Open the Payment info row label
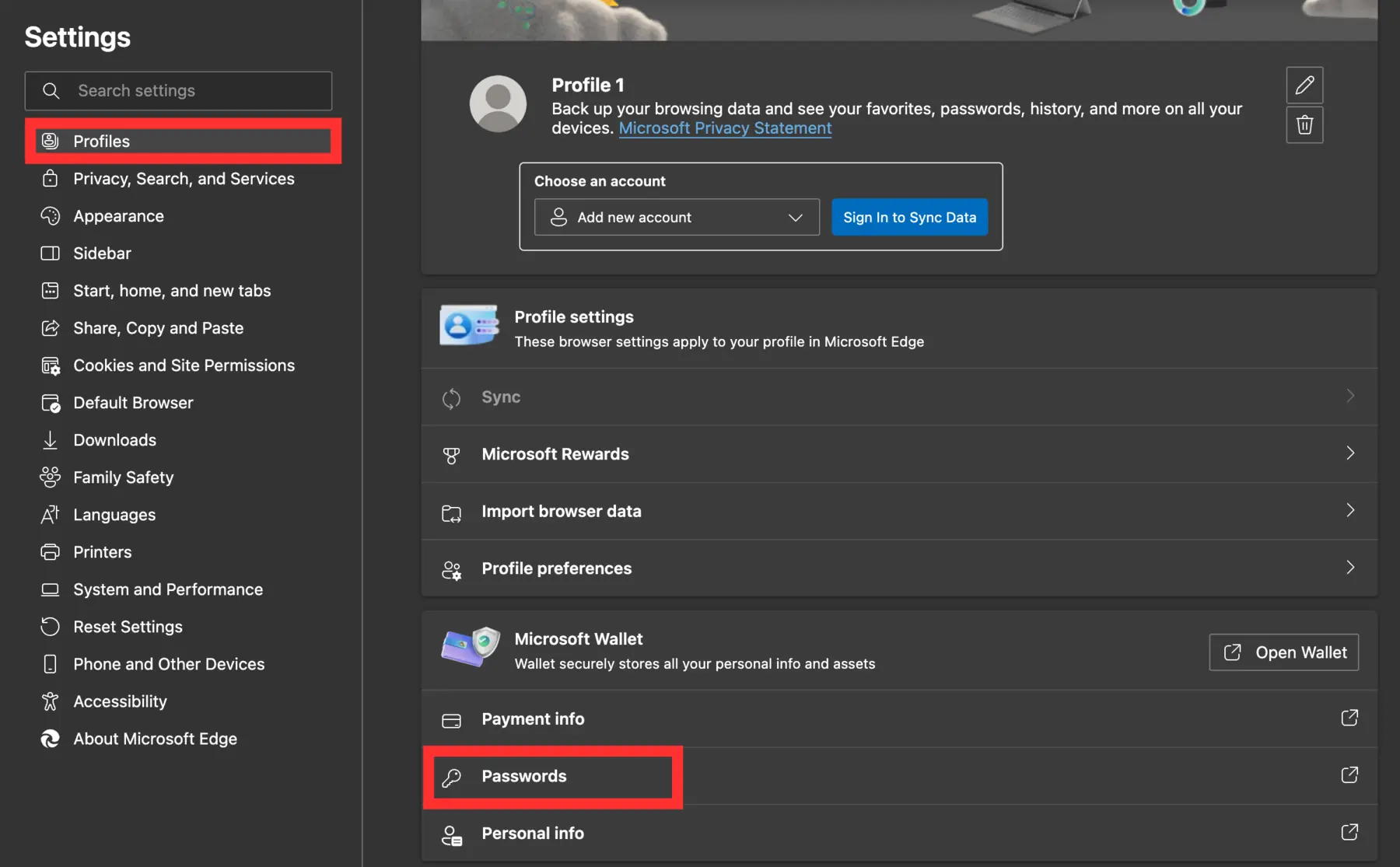Image resolution: width=1400 pixels, height=867 pixels. pos(533,719)
